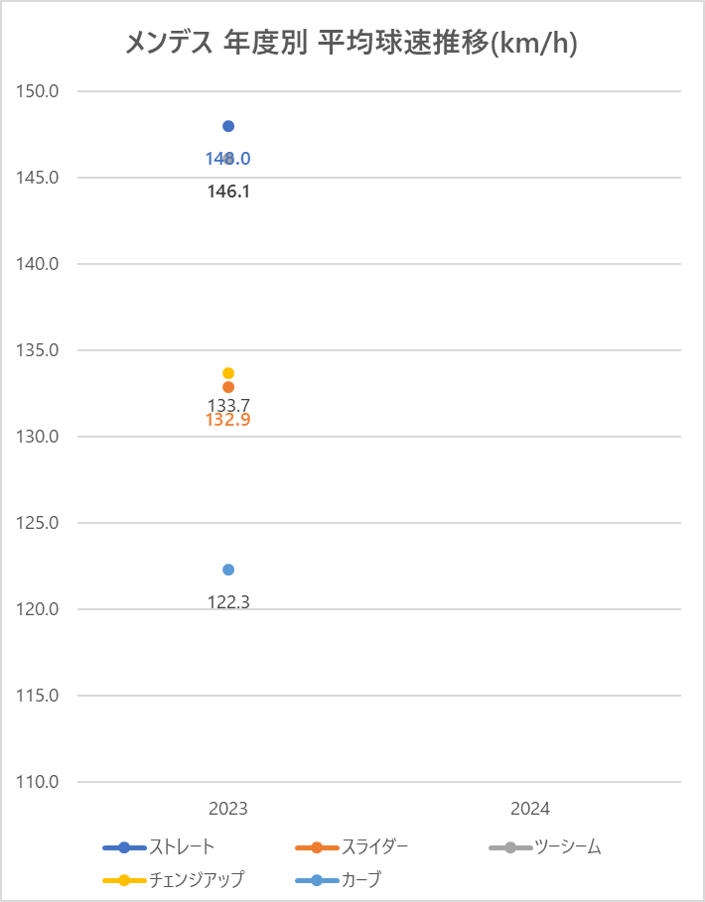Select the 148.0 data label

[x=228, y=158]
